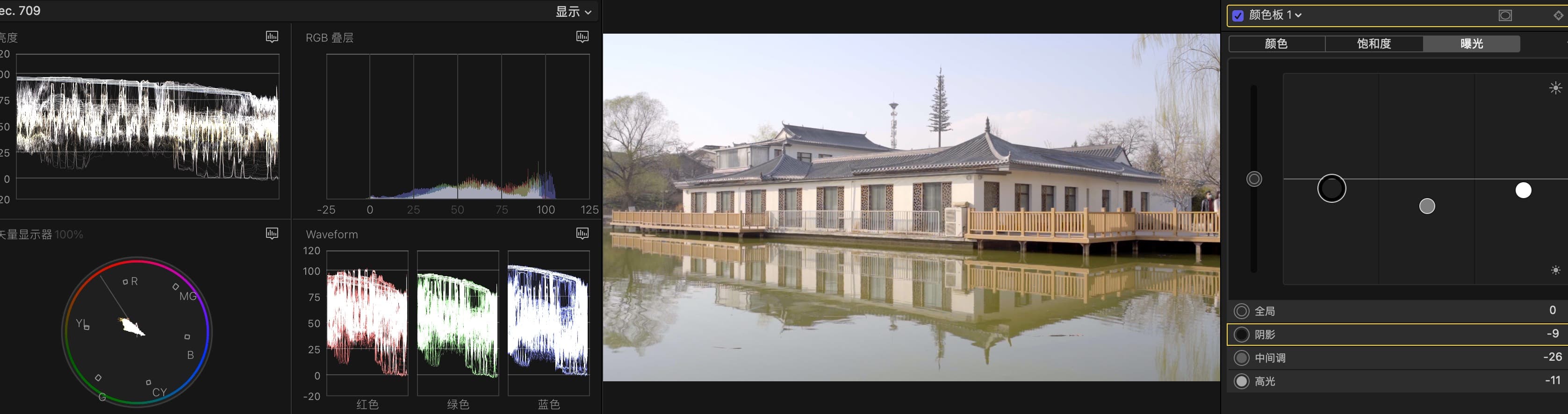Open the luma scope settings icon
1568x414 pixels.
(x=272, y=37)
